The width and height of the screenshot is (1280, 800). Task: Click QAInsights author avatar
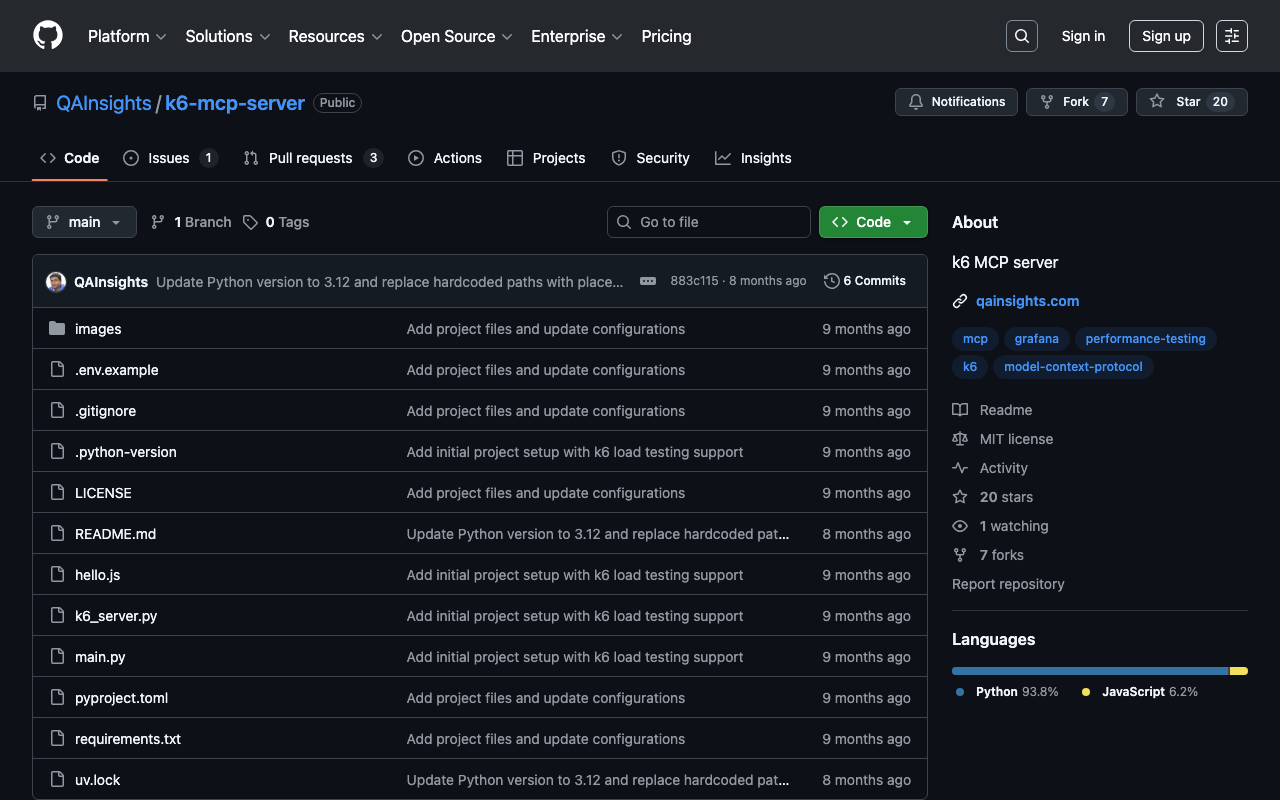[56, 282]
